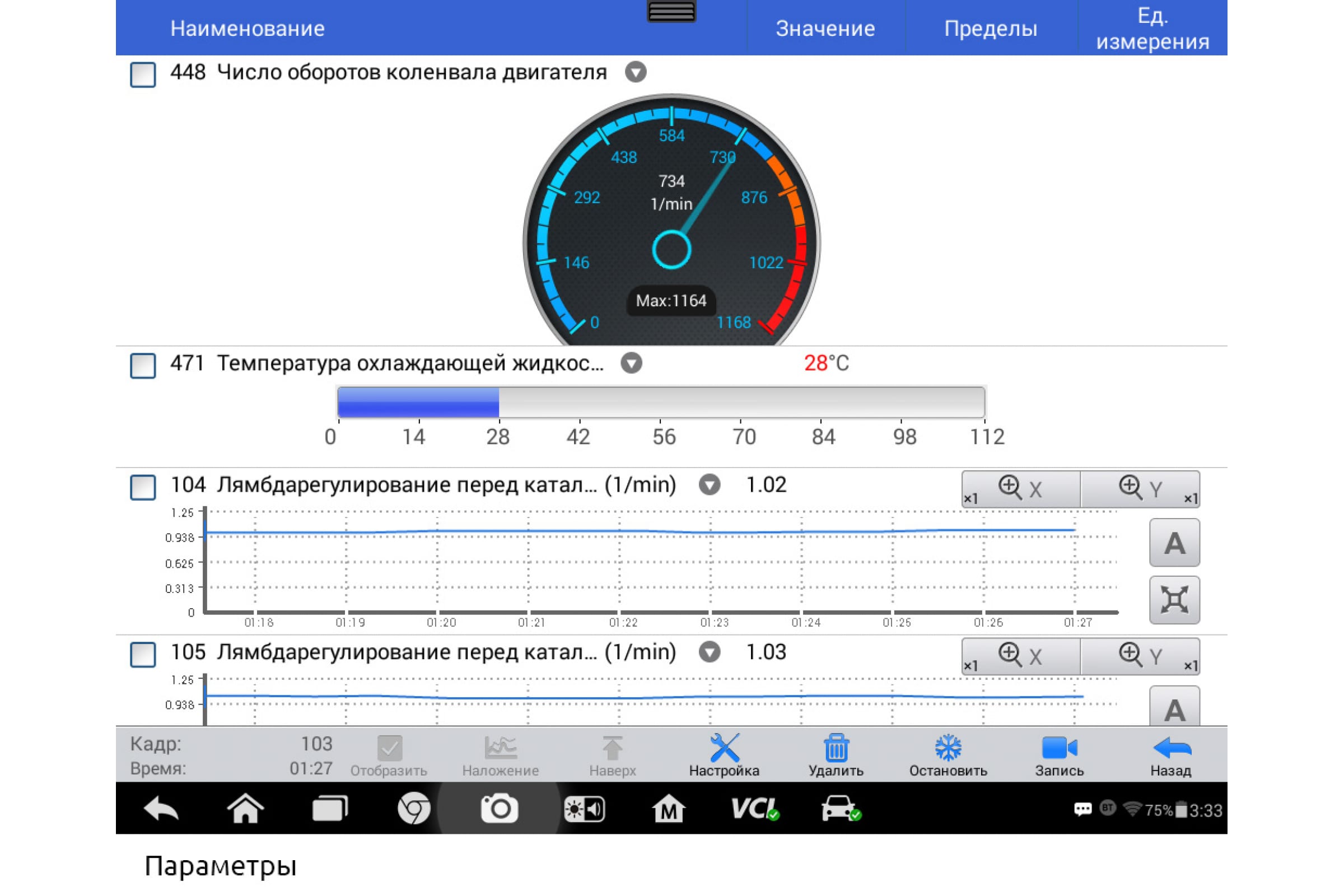Image resolution: width=1344 pixels, height=896 pixels.
Task: Click frame counter value 103
Action: pos(316,744)
